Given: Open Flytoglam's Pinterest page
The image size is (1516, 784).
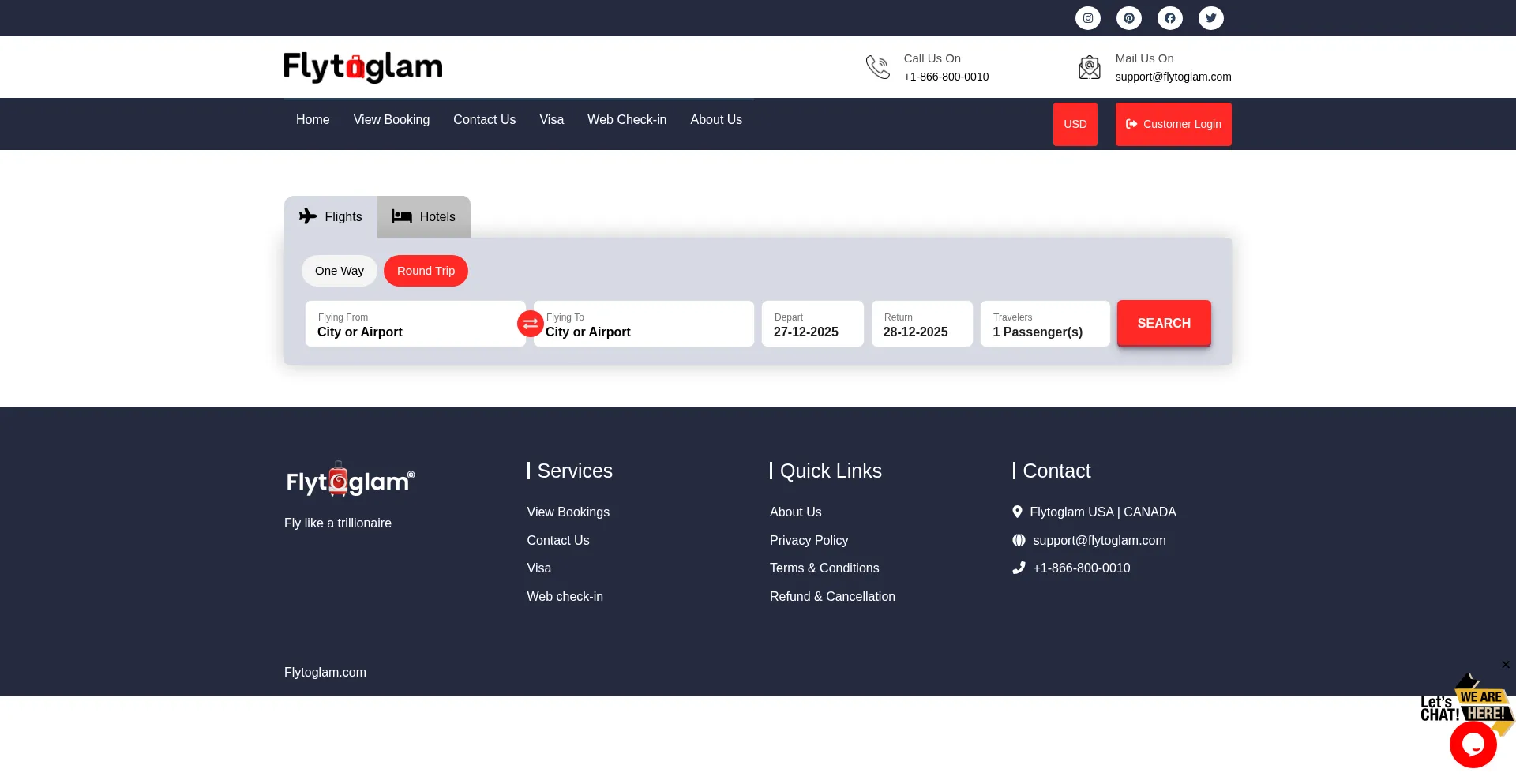Looking at the screenshot, I should point(1128,17).
